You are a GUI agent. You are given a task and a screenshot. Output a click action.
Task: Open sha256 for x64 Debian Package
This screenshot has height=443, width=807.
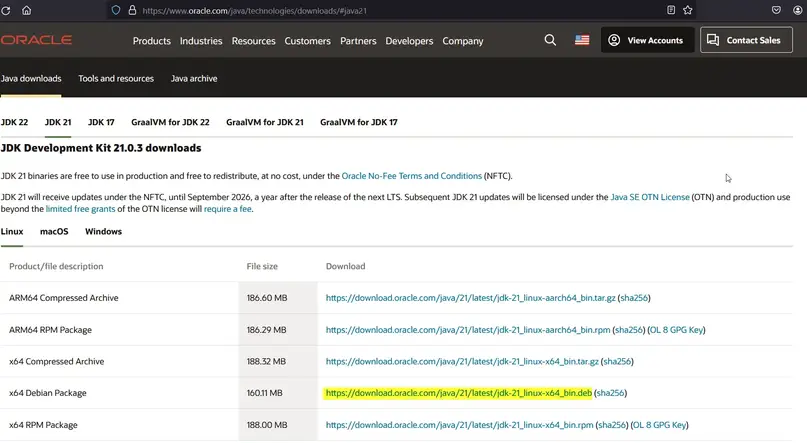(610, 393)
